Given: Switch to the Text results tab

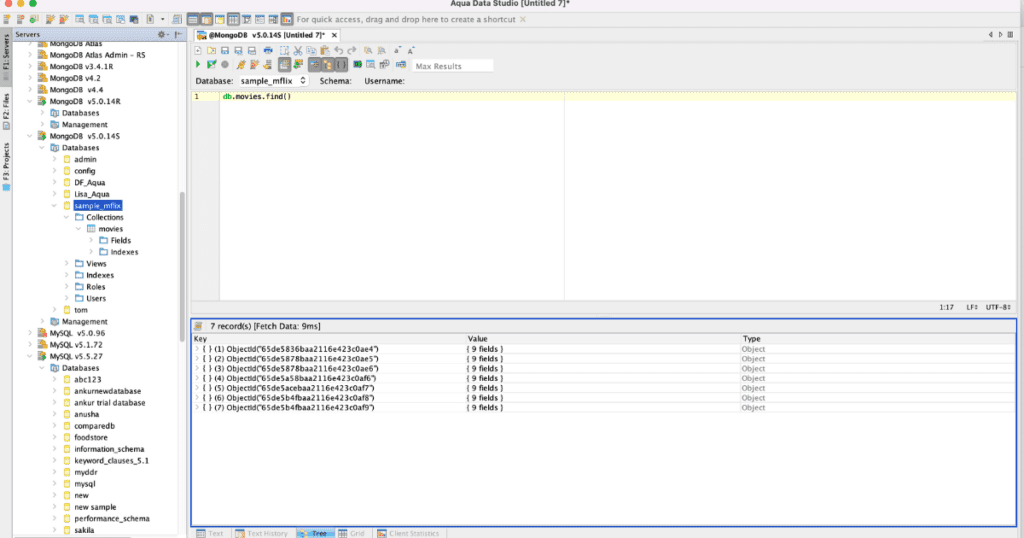Looking at the screenshot, I should [210, 533].
